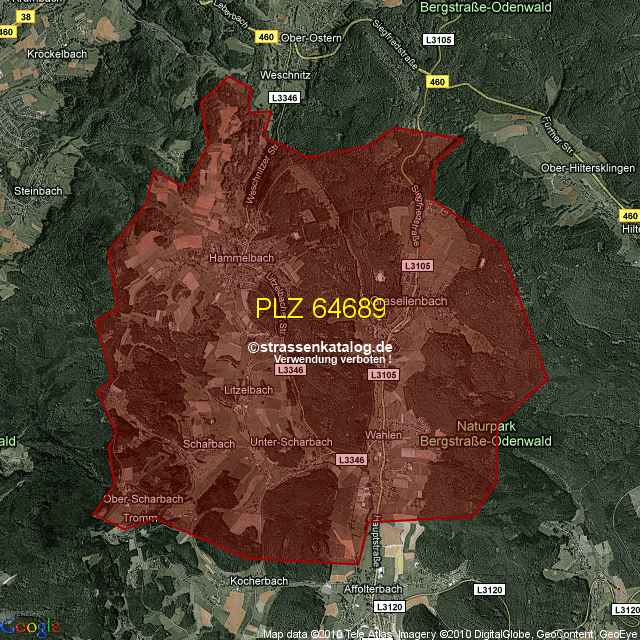Click the L3105 marker above Grasellenbach
This screenshot has height=640, width=640.
pyautogui.click(x=417, y=266)
